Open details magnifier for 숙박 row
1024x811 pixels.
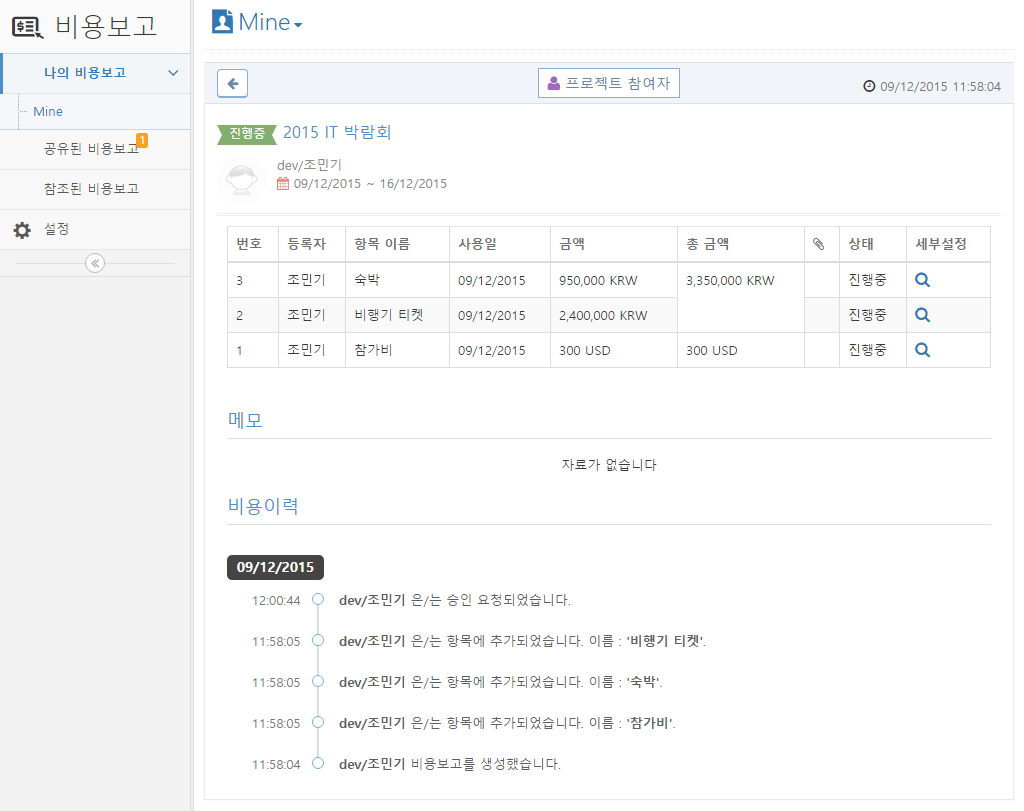923,280
